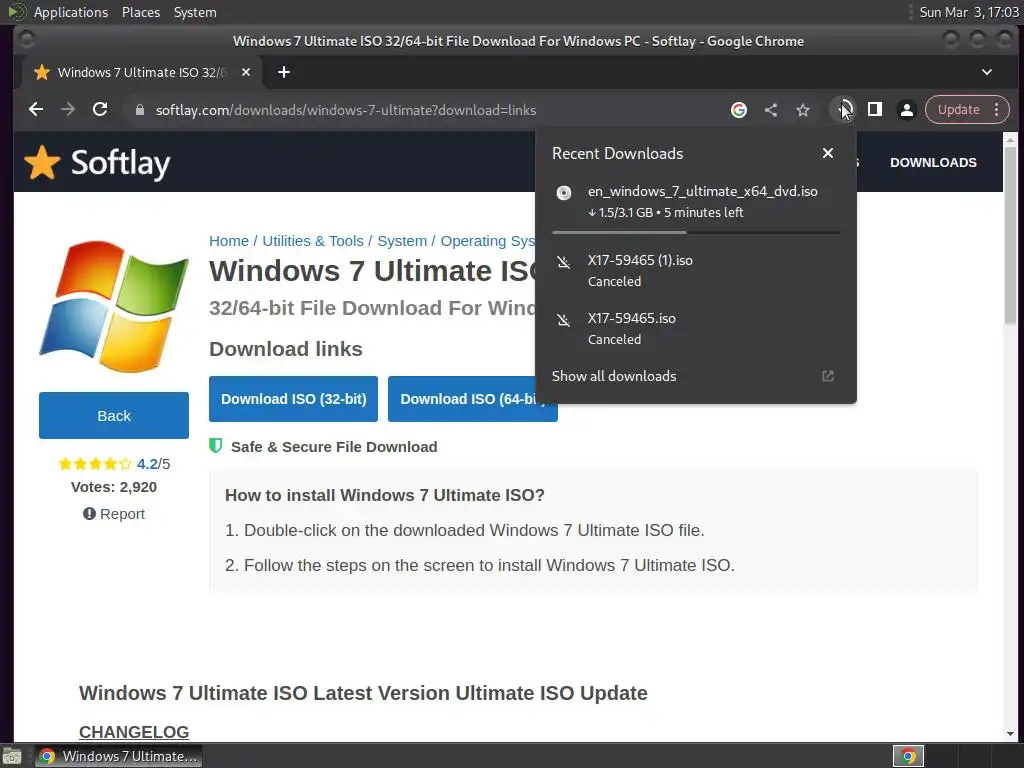Screen dimensions: 1024x768
Task: Click the green shield security icon
Action: pos(216,446)
